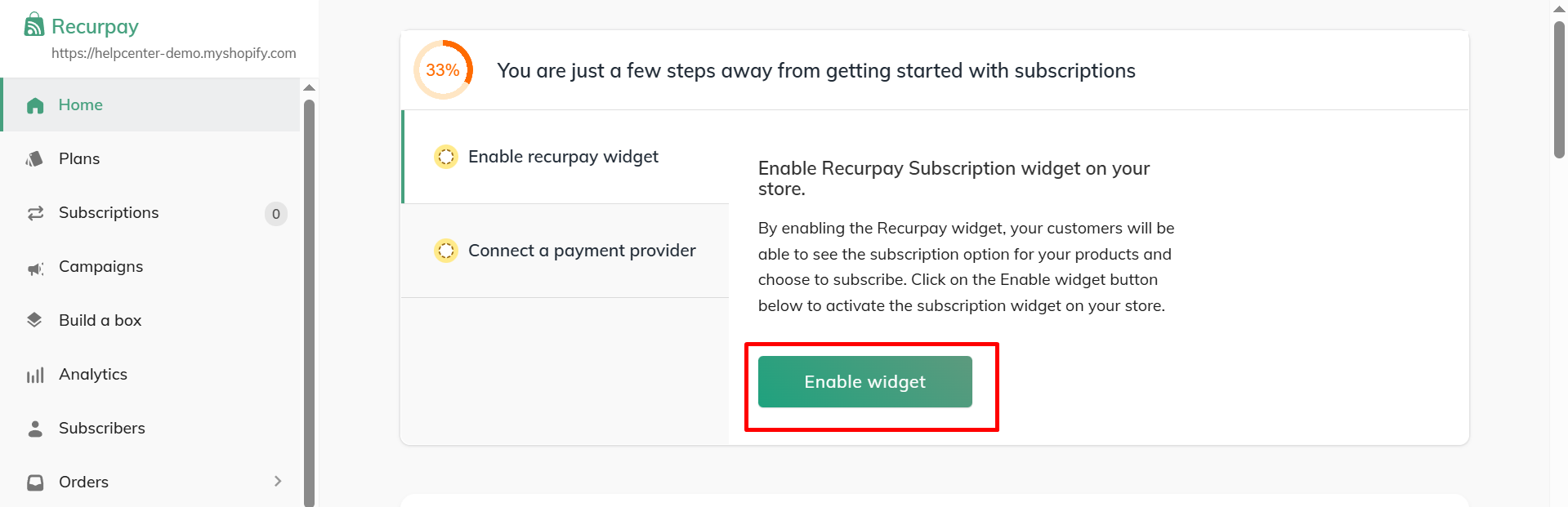The image size is (1568, 507).
Task: Click the sidebar scroll up arrow
Action: click(x=309, y=87)
